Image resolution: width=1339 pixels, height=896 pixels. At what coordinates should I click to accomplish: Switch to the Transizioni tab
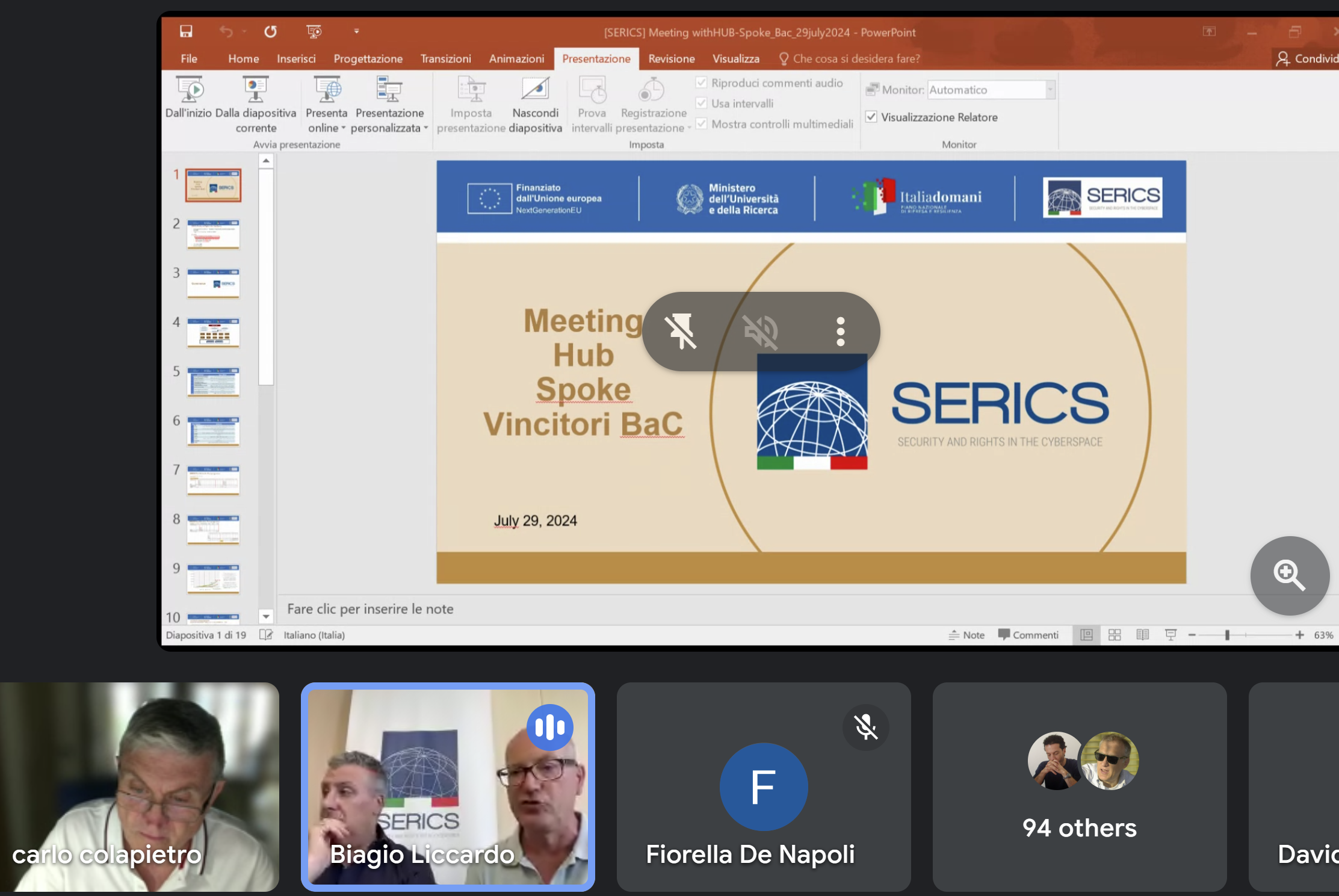click(446, 58)
